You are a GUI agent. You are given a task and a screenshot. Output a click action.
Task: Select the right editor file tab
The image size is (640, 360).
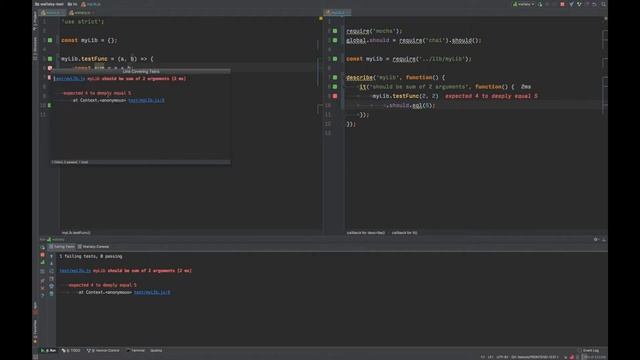point(337,13)
